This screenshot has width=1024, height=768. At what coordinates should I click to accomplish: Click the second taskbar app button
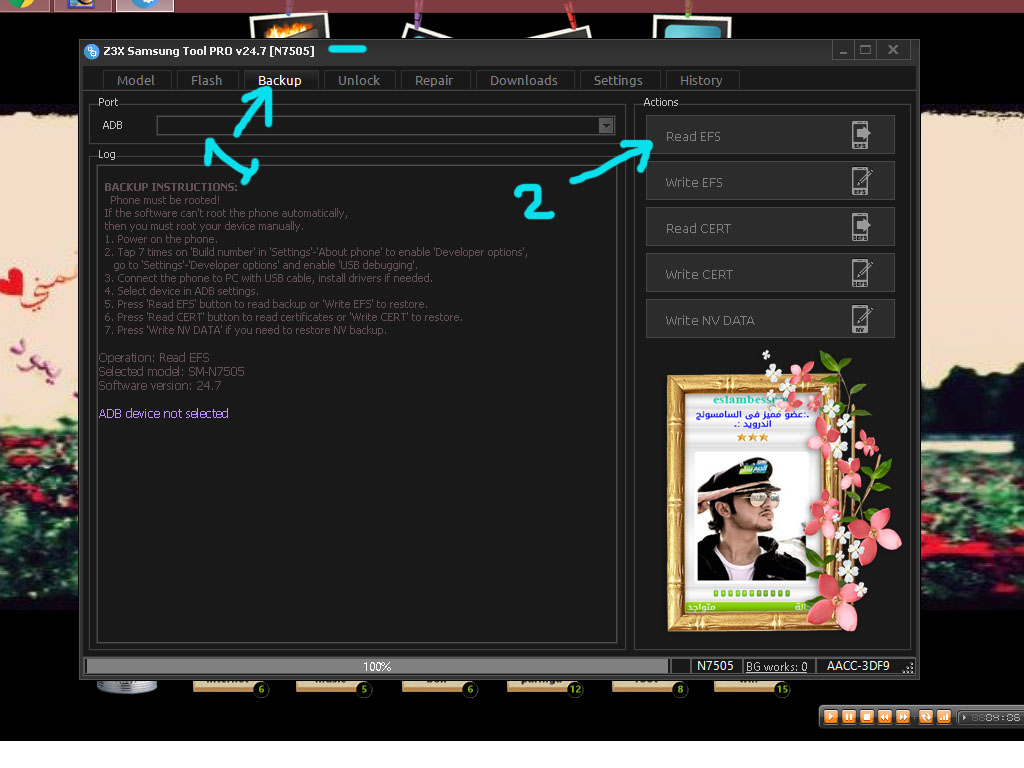point(82,4)
